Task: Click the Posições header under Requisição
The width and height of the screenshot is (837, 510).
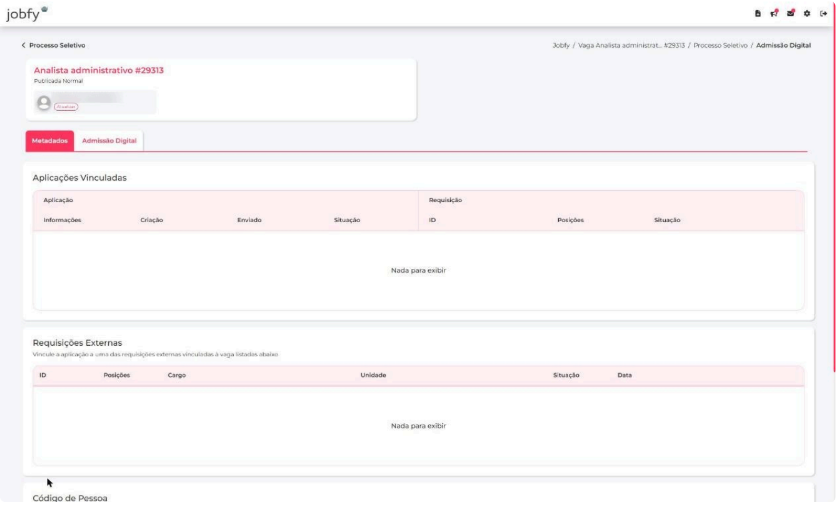Action: click(571, 220)
